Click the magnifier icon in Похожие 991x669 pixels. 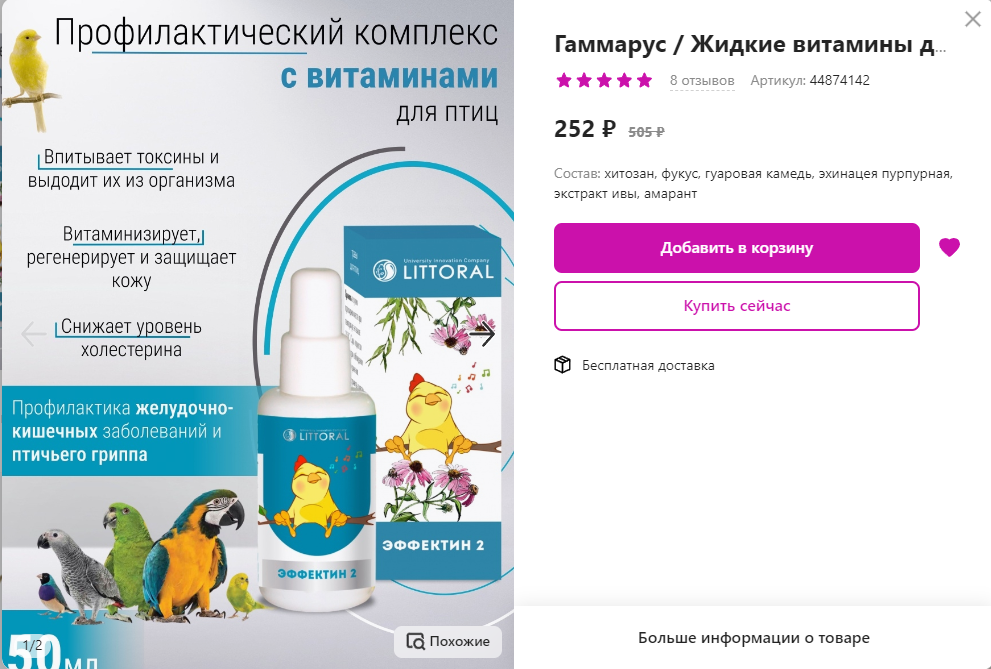click(415, 641)
